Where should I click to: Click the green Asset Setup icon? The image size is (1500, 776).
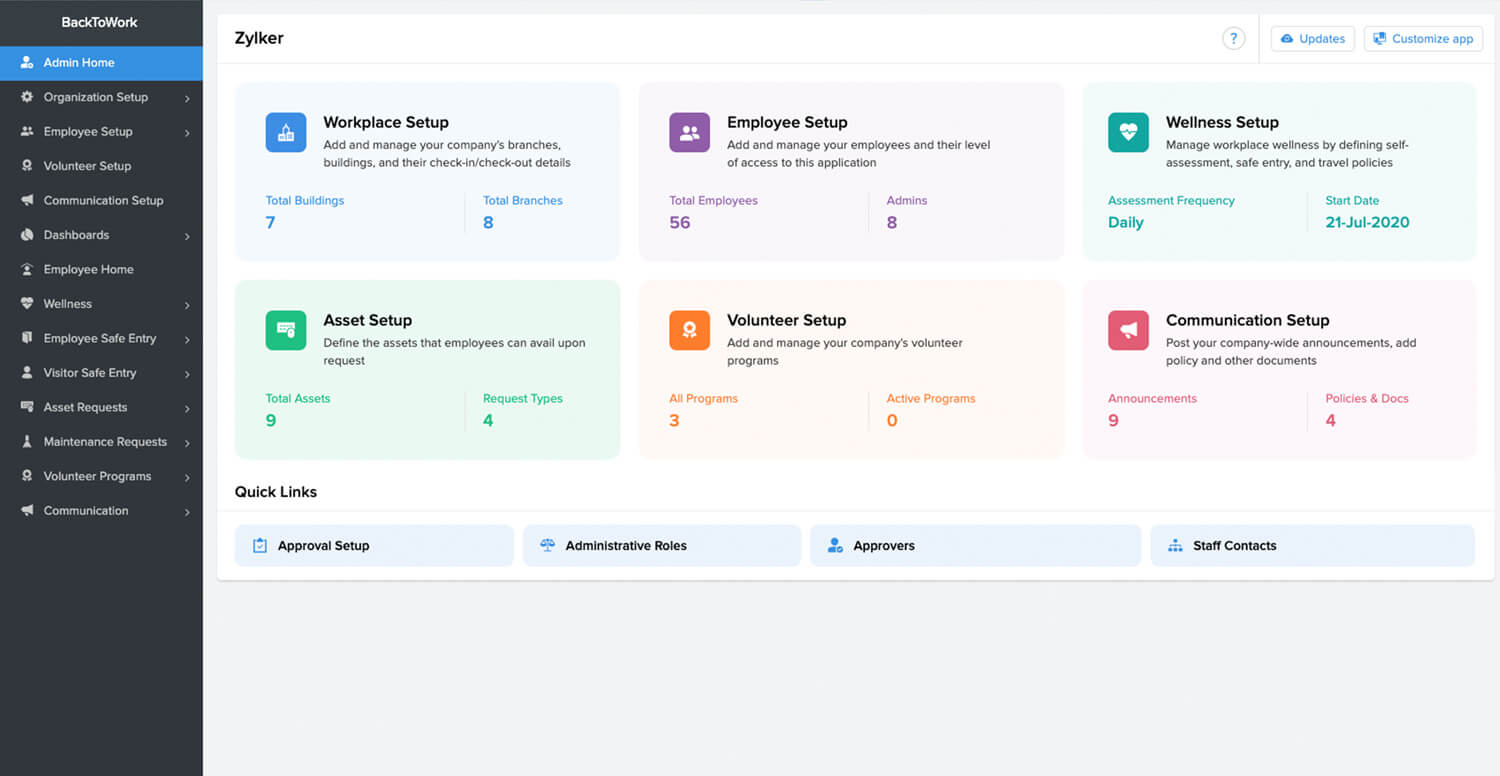click(x=286, y=330)
